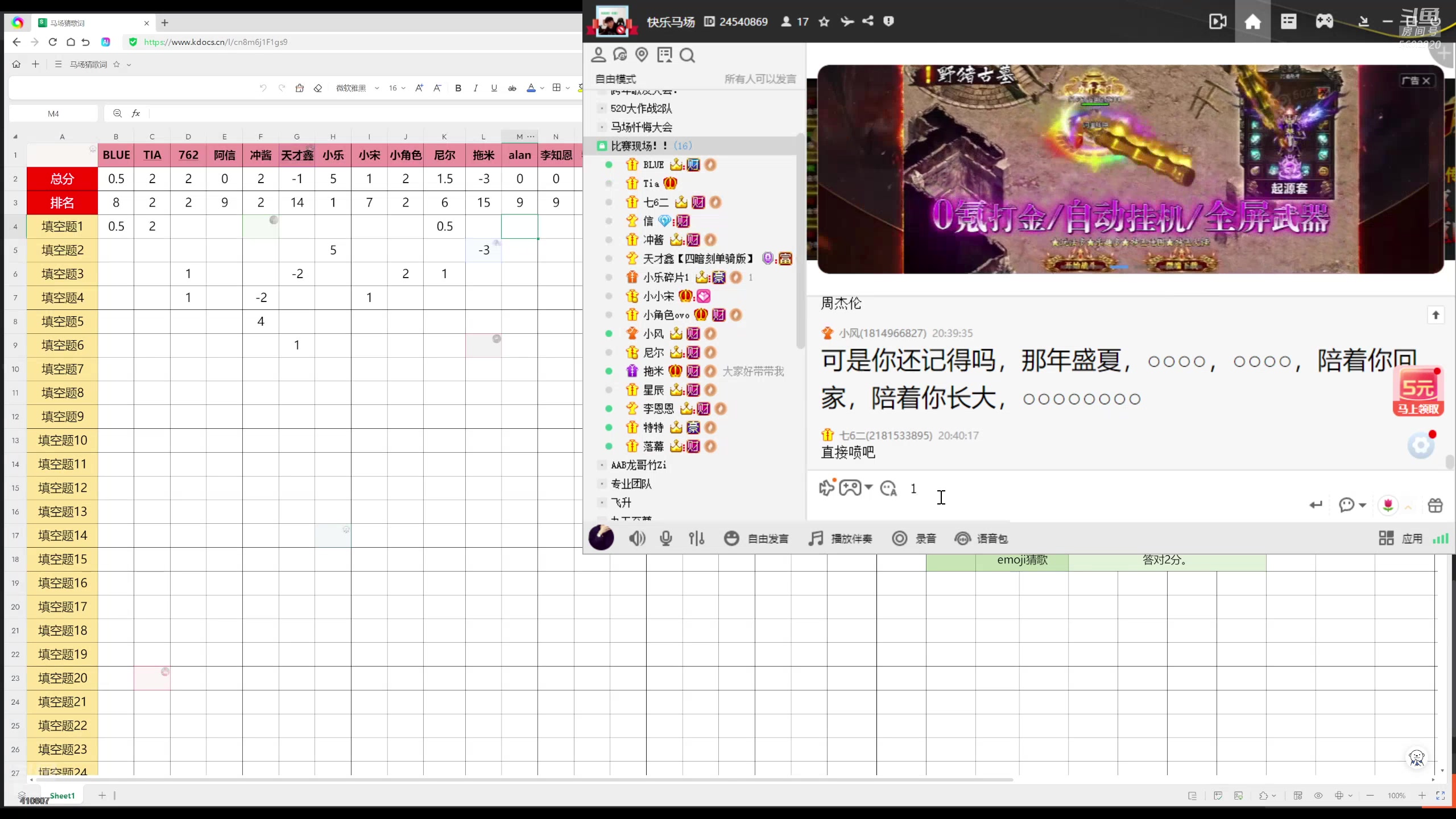Viewport: 1456px width, 819px height.
Task: Open the font color dropdown arrow
Action: [x=542, y=88]
